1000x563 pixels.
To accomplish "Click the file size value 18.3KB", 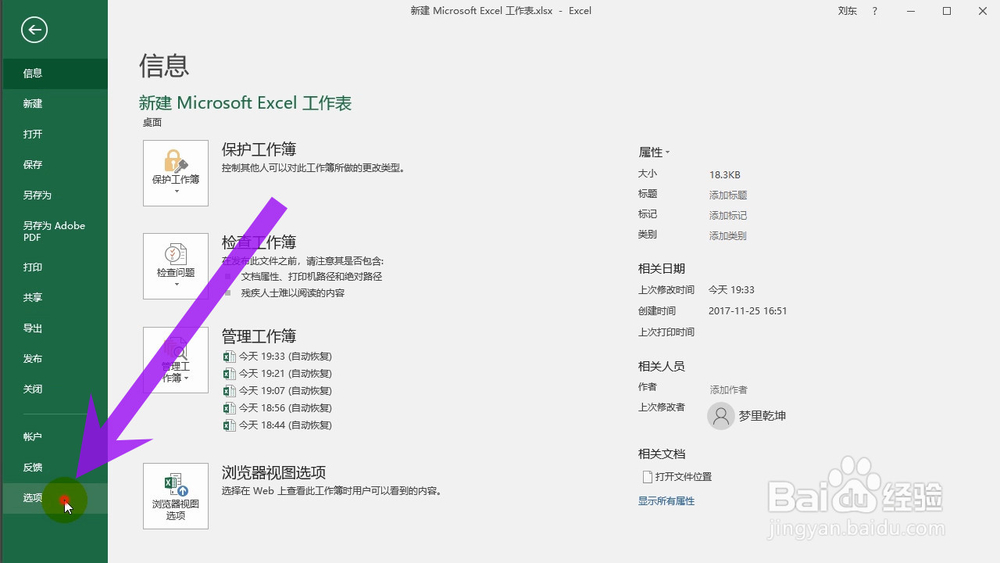I will click(724, 175).
